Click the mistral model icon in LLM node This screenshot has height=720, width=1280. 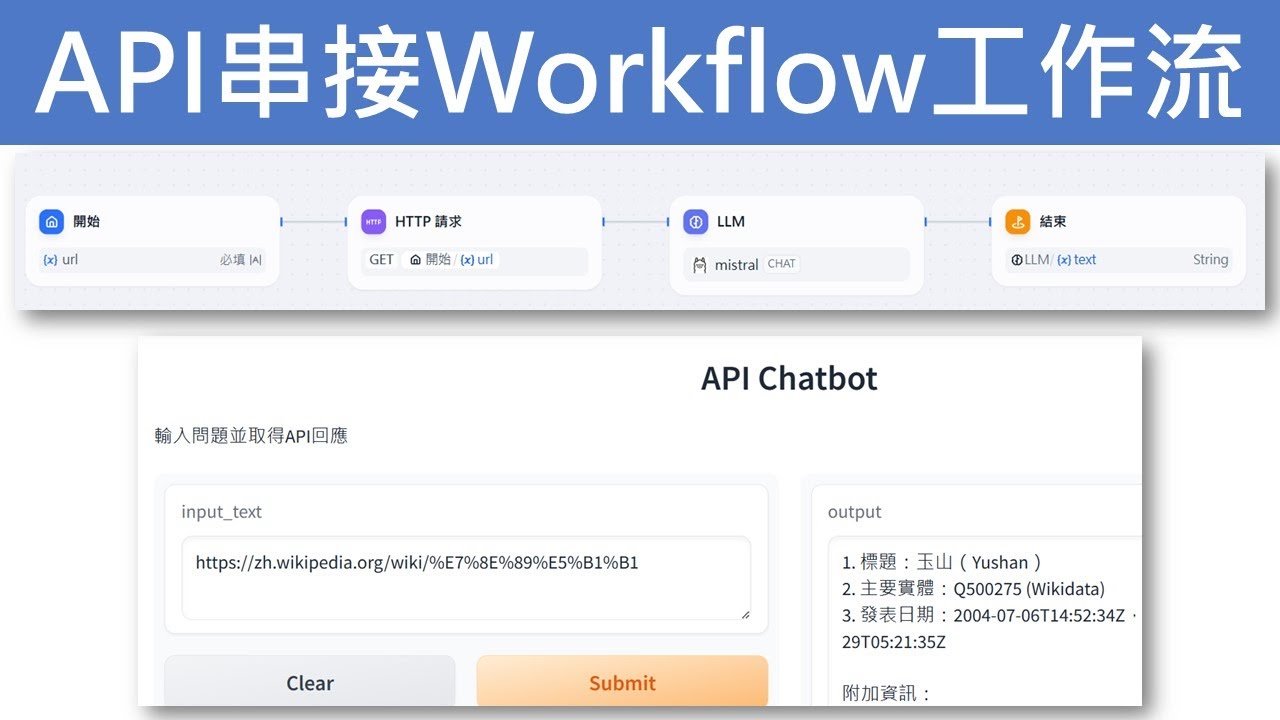coord(699,264)
